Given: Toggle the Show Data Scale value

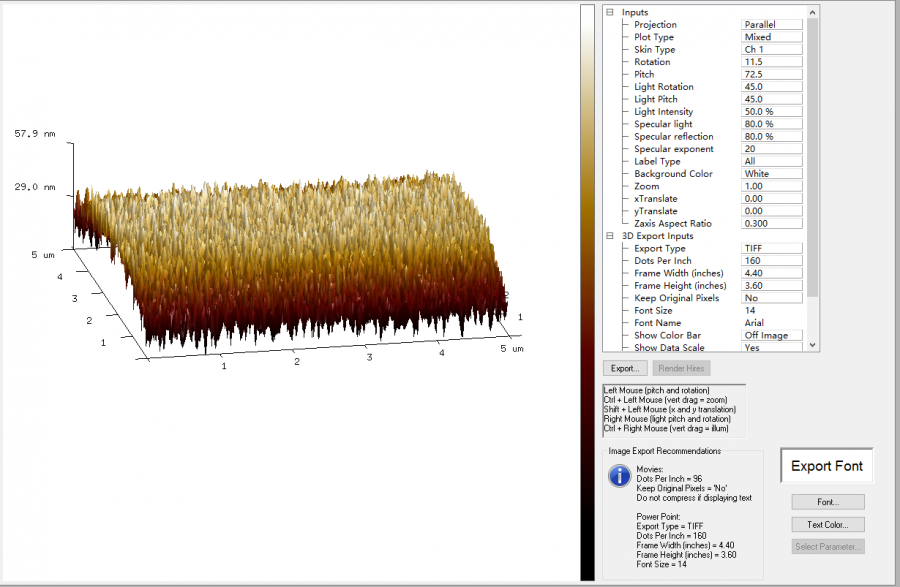Looking at the screenshot, I should click(x=771, y=348).
